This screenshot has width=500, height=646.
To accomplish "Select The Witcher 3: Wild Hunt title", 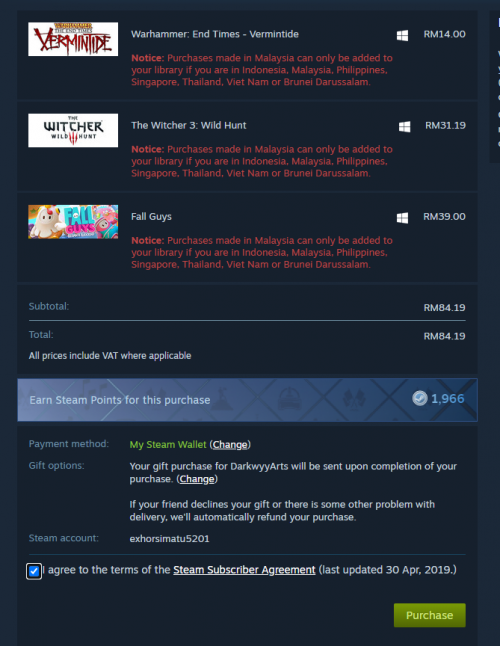I will (x=189, y=125).
